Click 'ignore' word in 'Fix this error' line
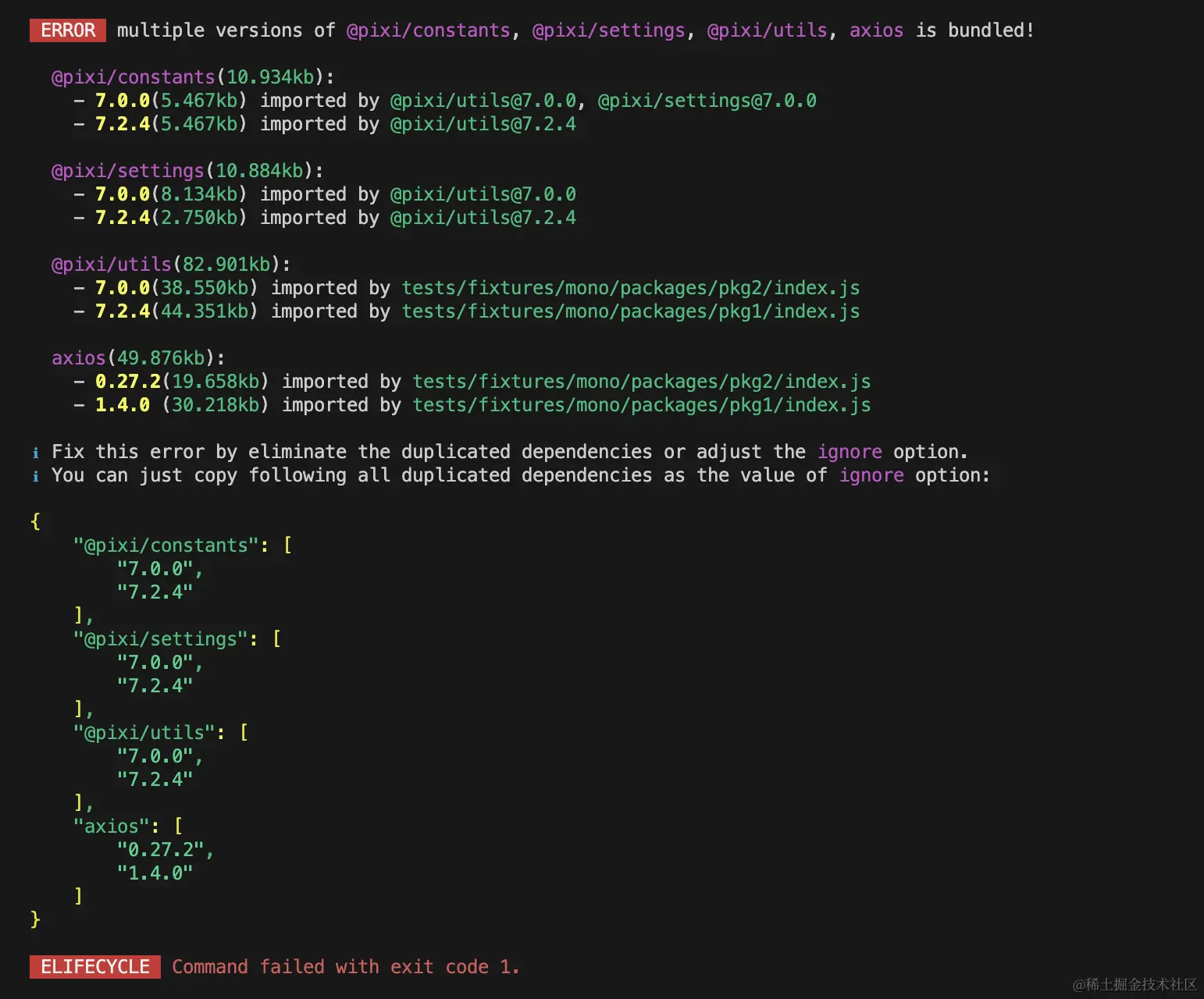 click(850, 452)
